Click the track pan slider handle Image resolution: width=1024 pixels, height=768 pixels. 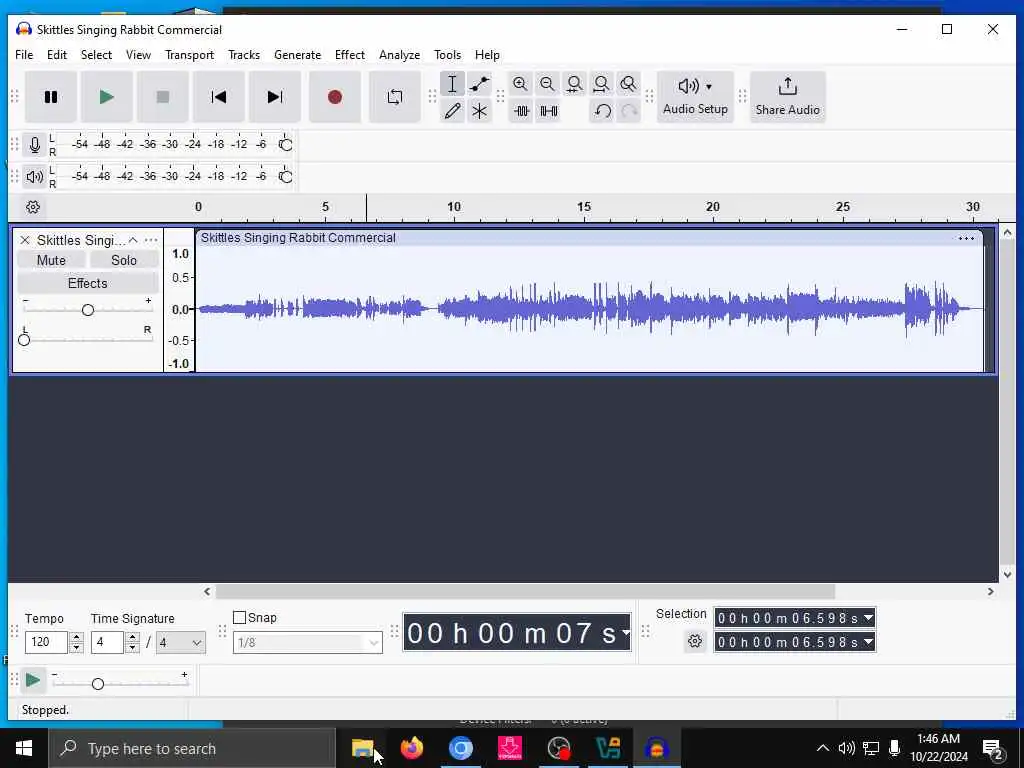point(24,340)
